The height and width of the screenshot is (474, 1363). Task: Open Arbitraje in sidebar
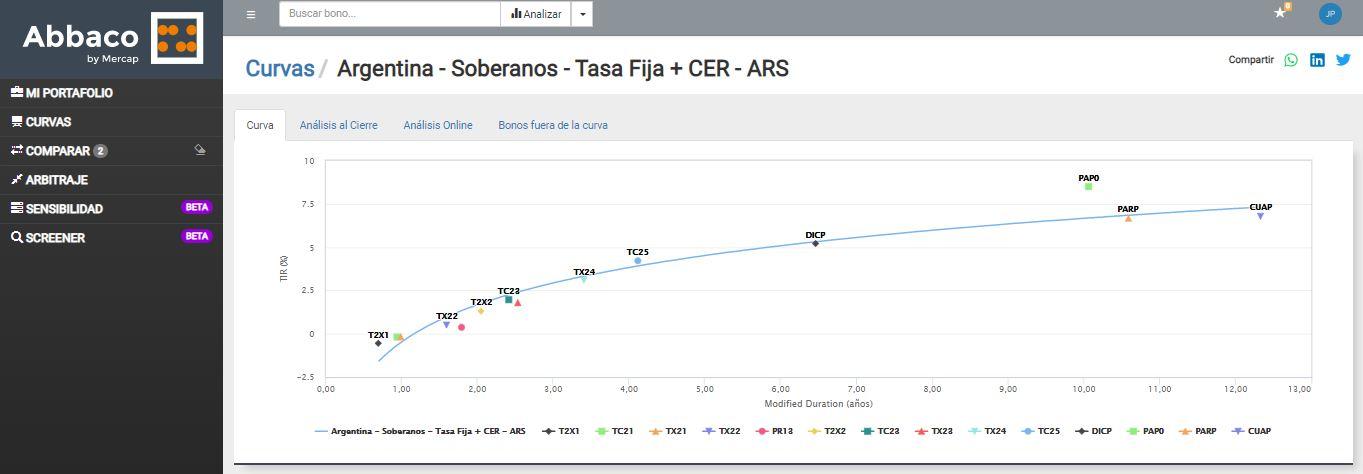tap(111, 180)
